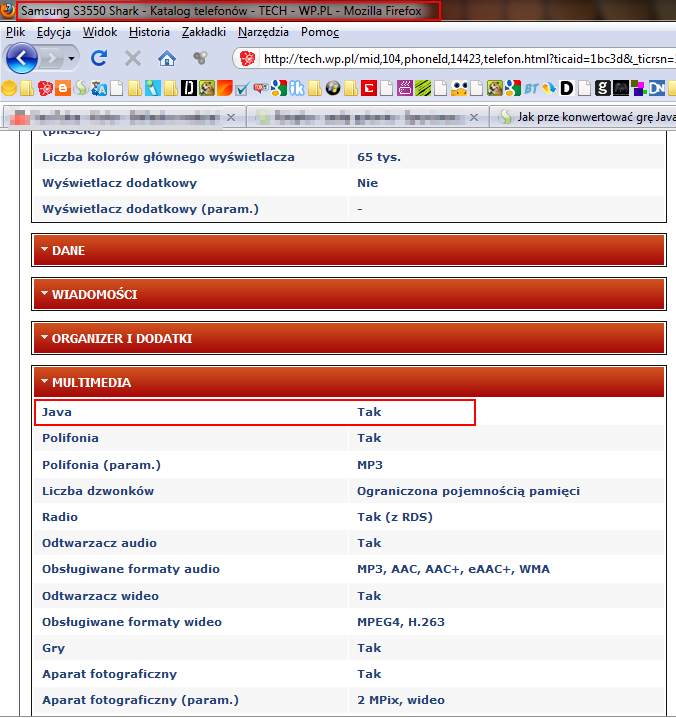Click the "65 tys." value

tap(379, 158)
